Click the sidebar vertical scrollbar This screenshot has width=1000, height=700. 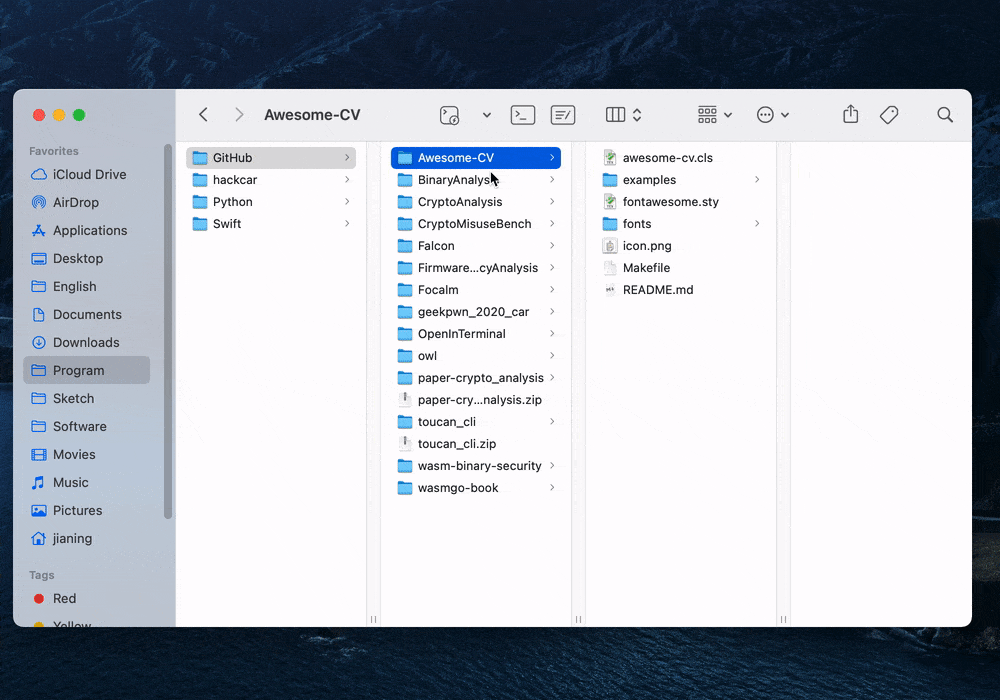[168, 330]
